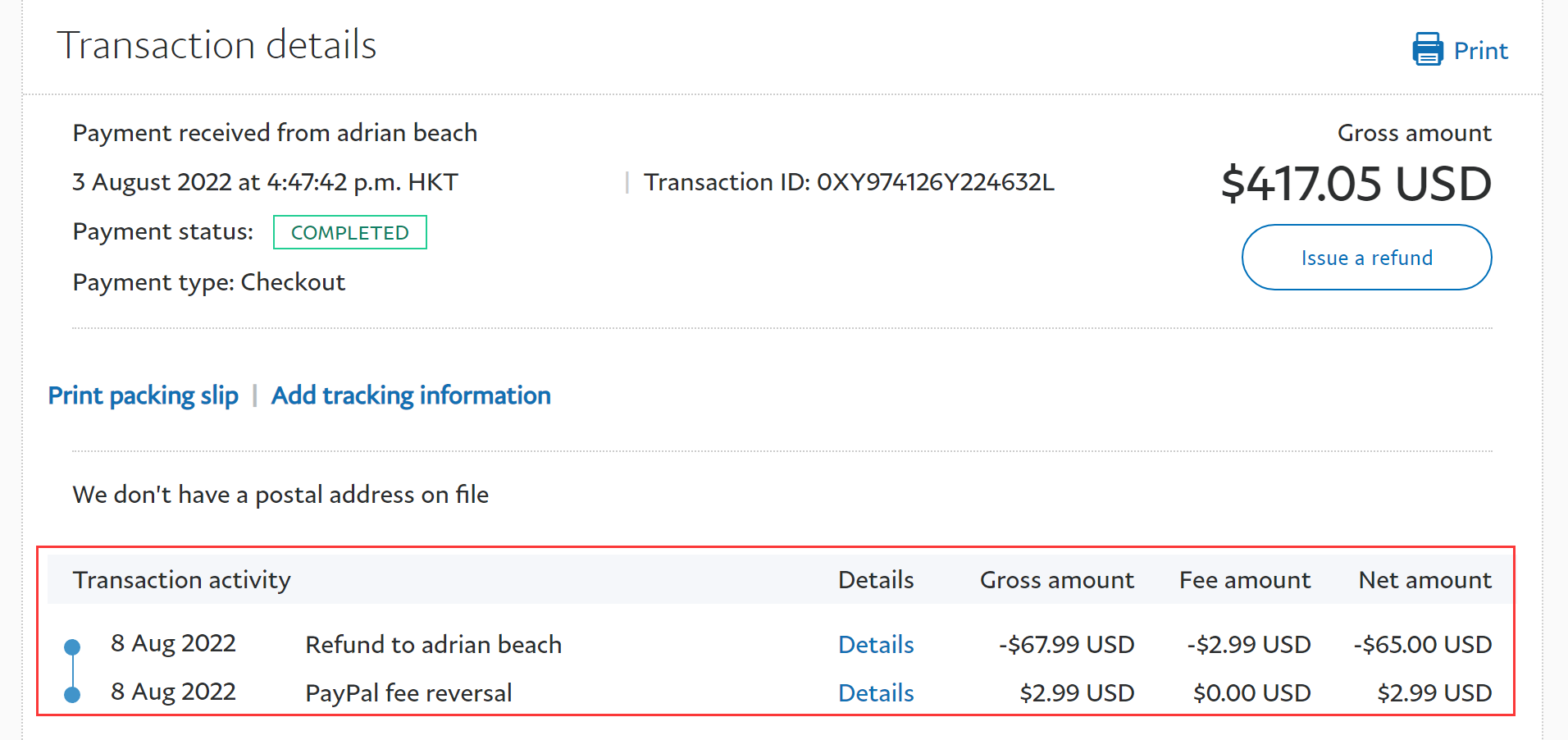Click the printer icon
This screenshot has height=740, width=1568.
1427,49
